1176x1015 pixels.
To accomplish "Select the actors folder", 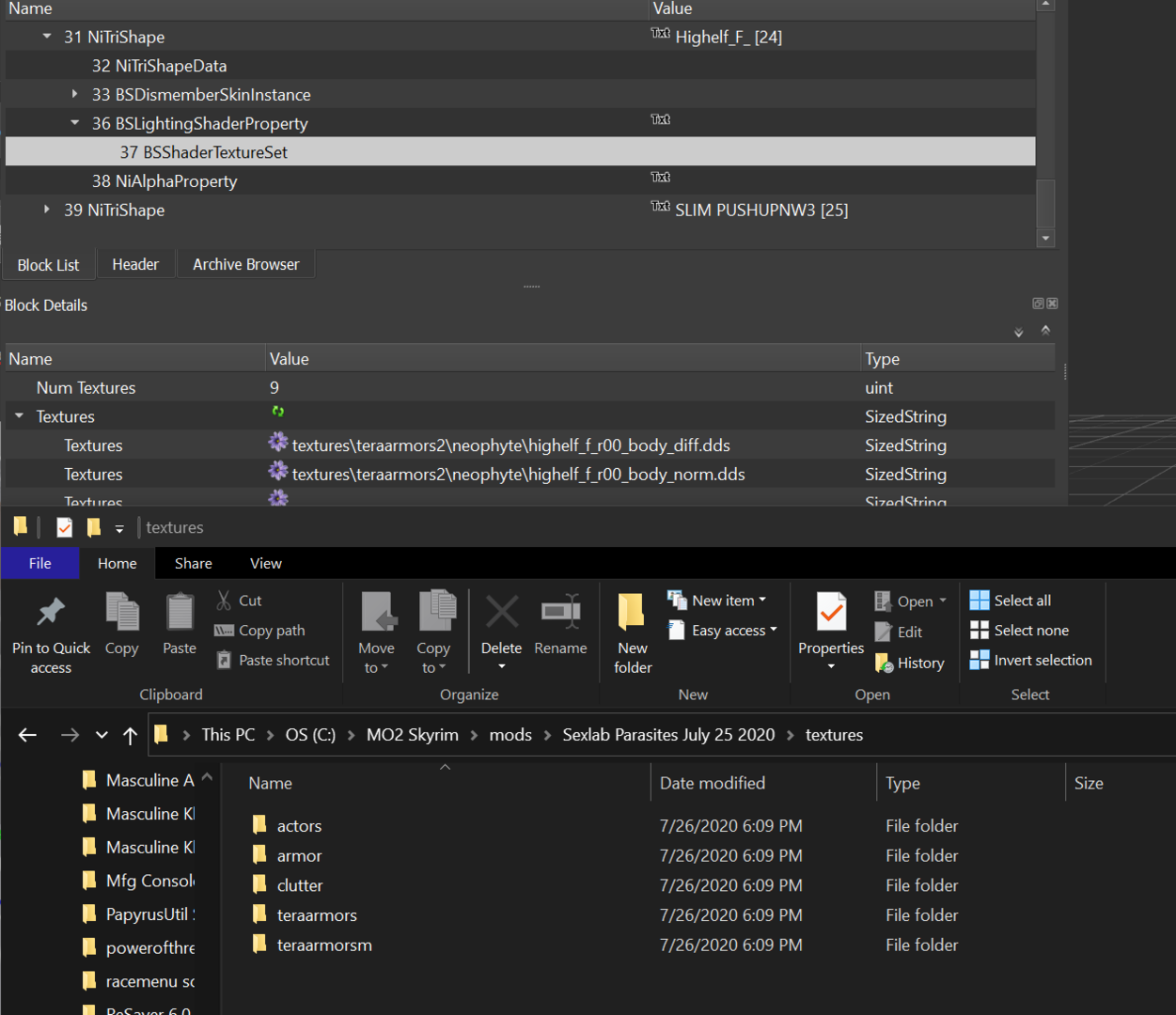I will (x=299, y=826).
